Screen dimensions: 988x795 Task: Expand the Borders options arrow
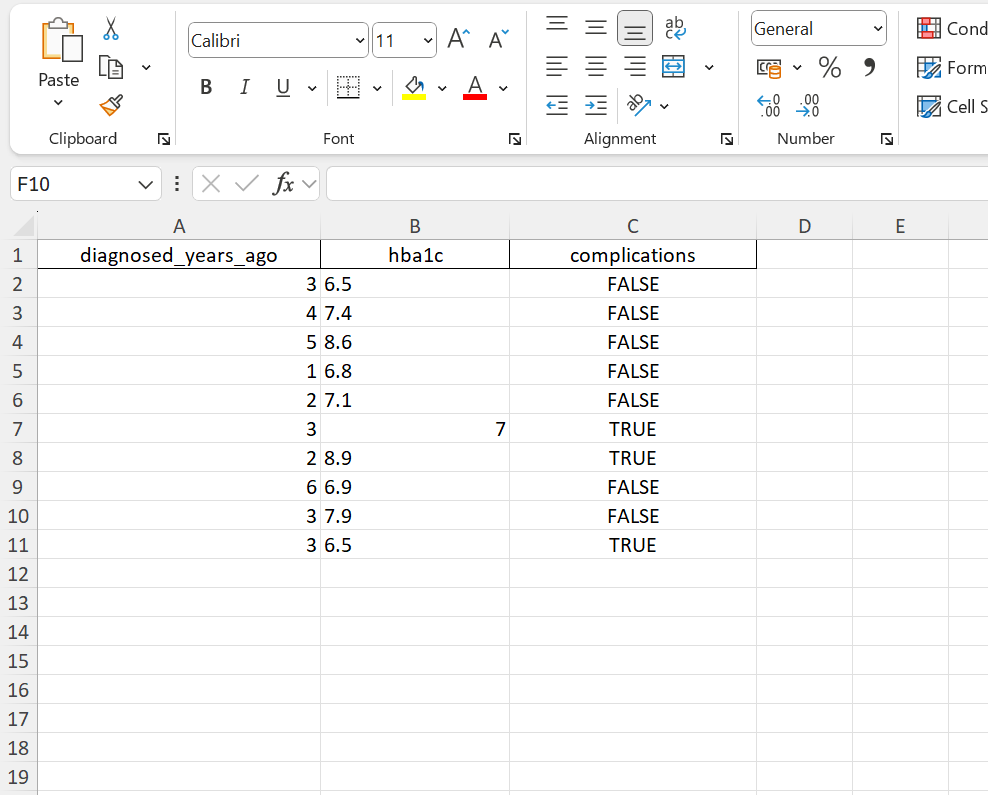377,88
